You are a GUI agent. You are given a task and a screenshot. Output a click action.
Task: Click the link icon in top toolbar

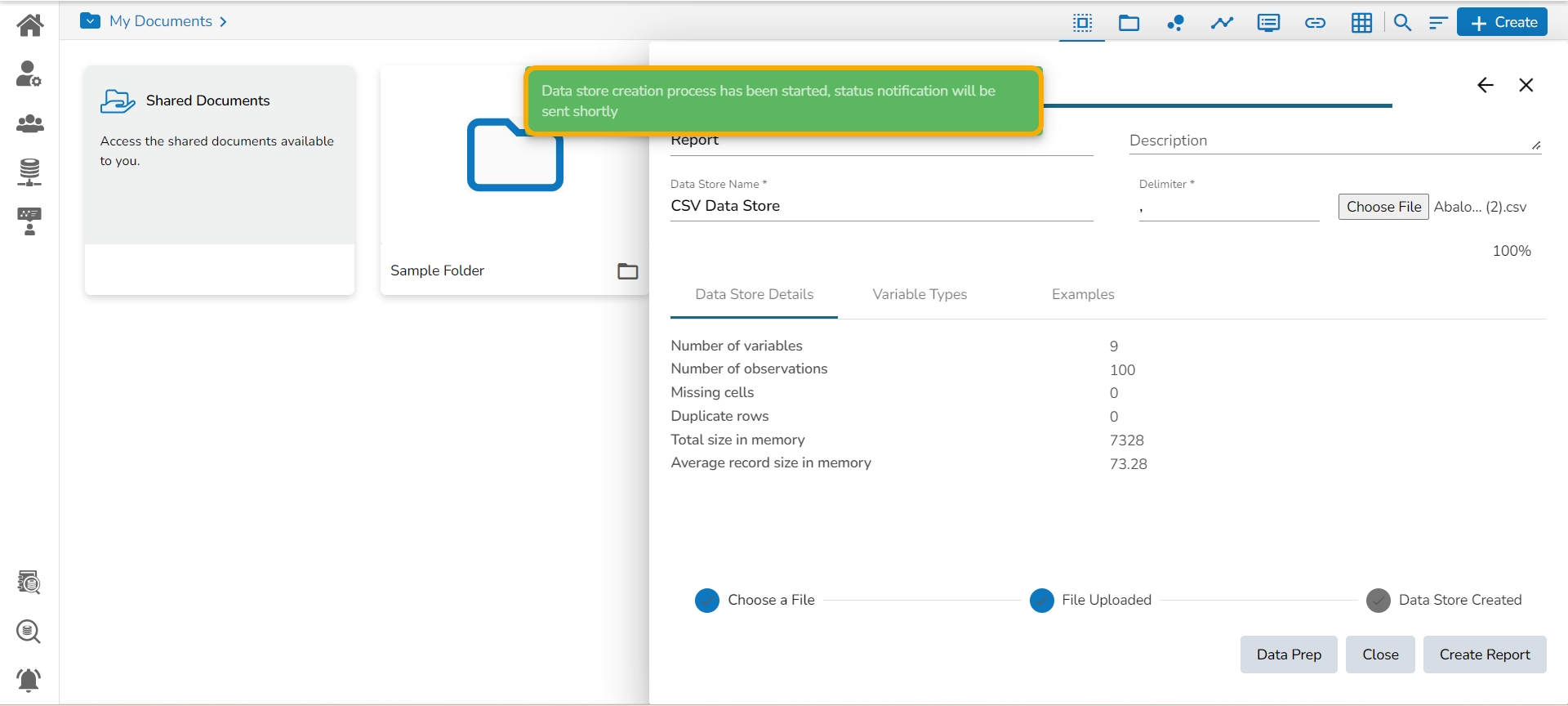point(1315,23)
